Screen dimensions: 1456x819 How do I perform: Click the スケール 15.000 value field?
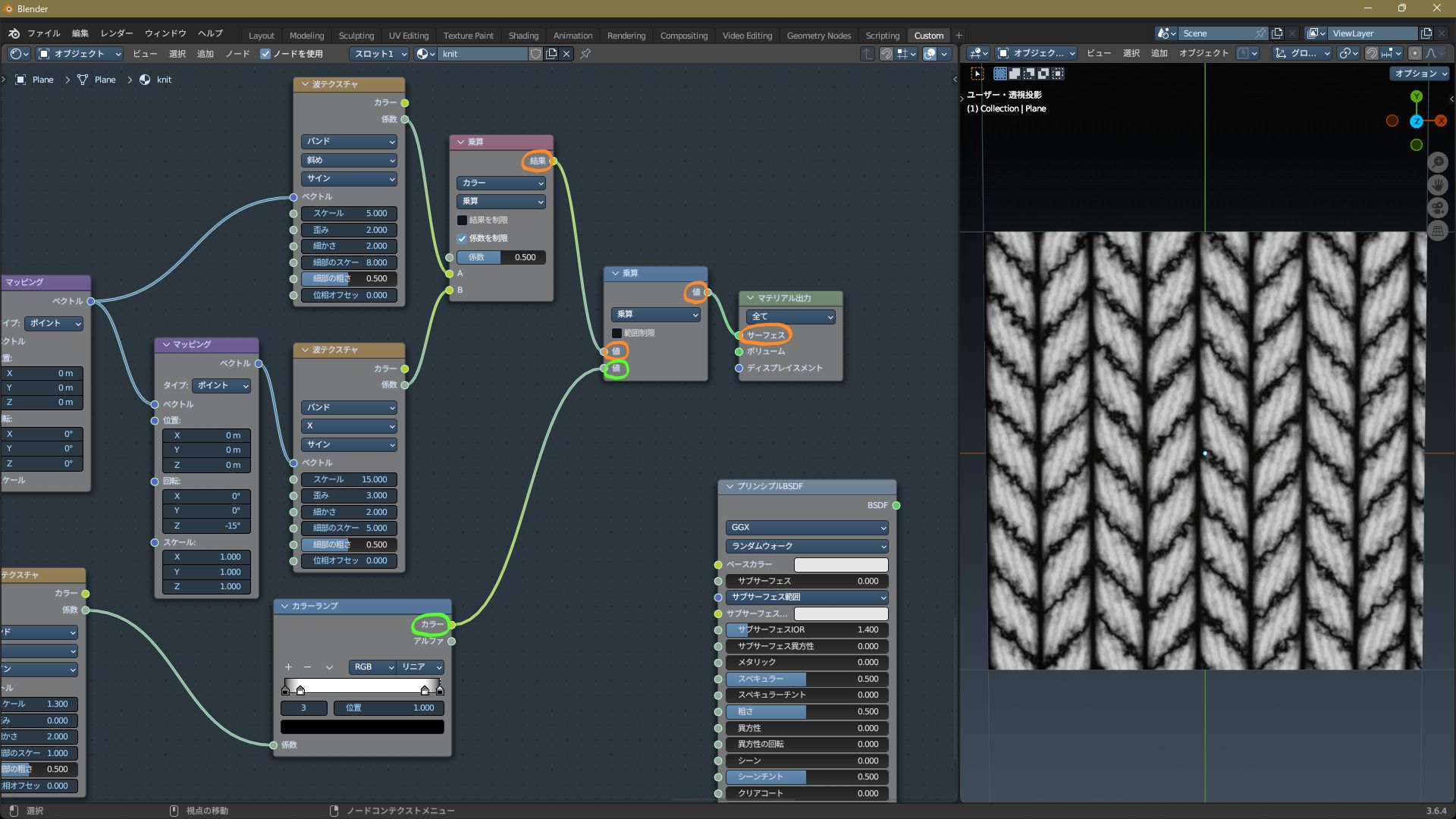tap(350, 479)
